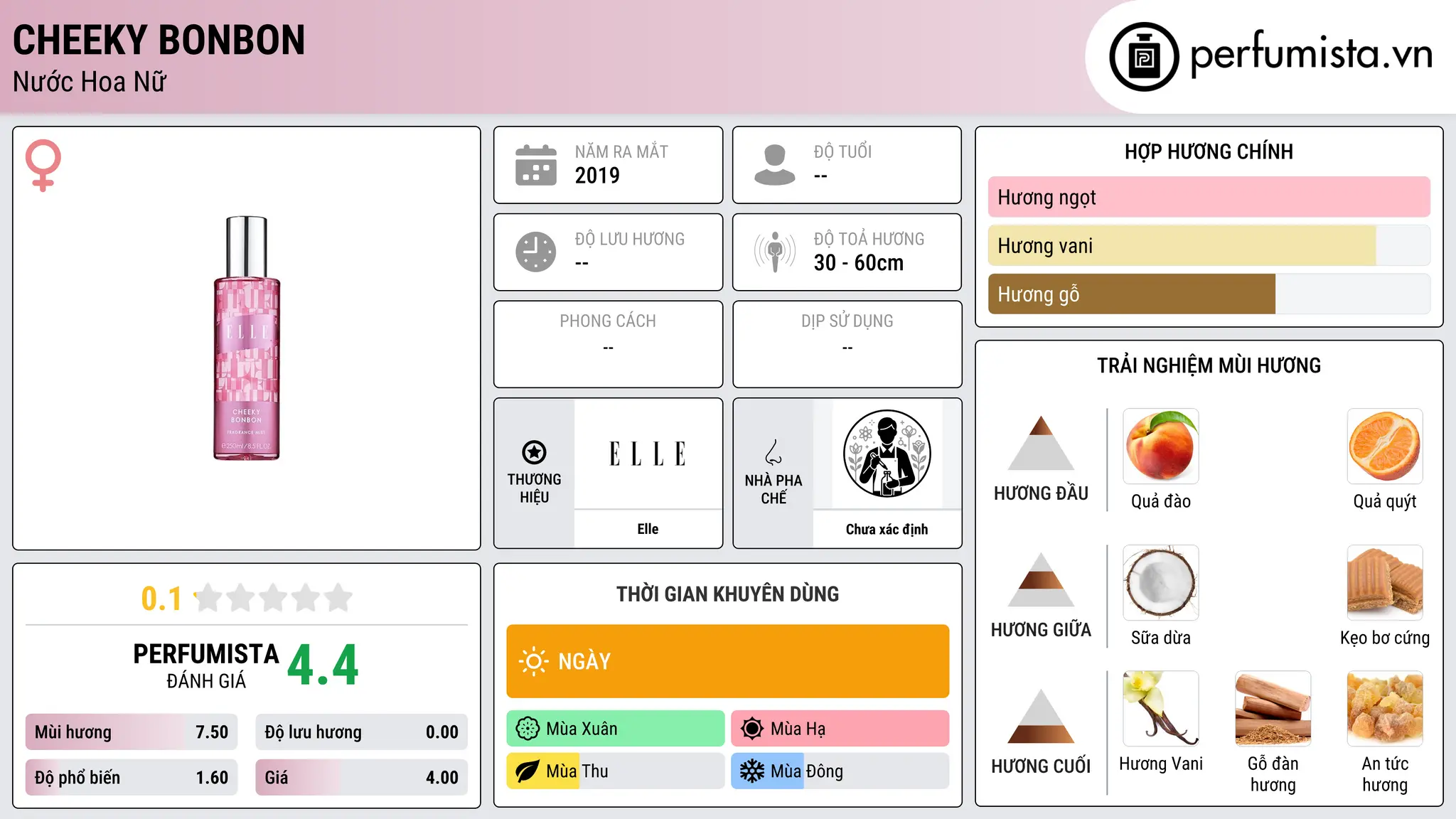Select the Hương gỗ accord bar

click(x=1209, y=294)
